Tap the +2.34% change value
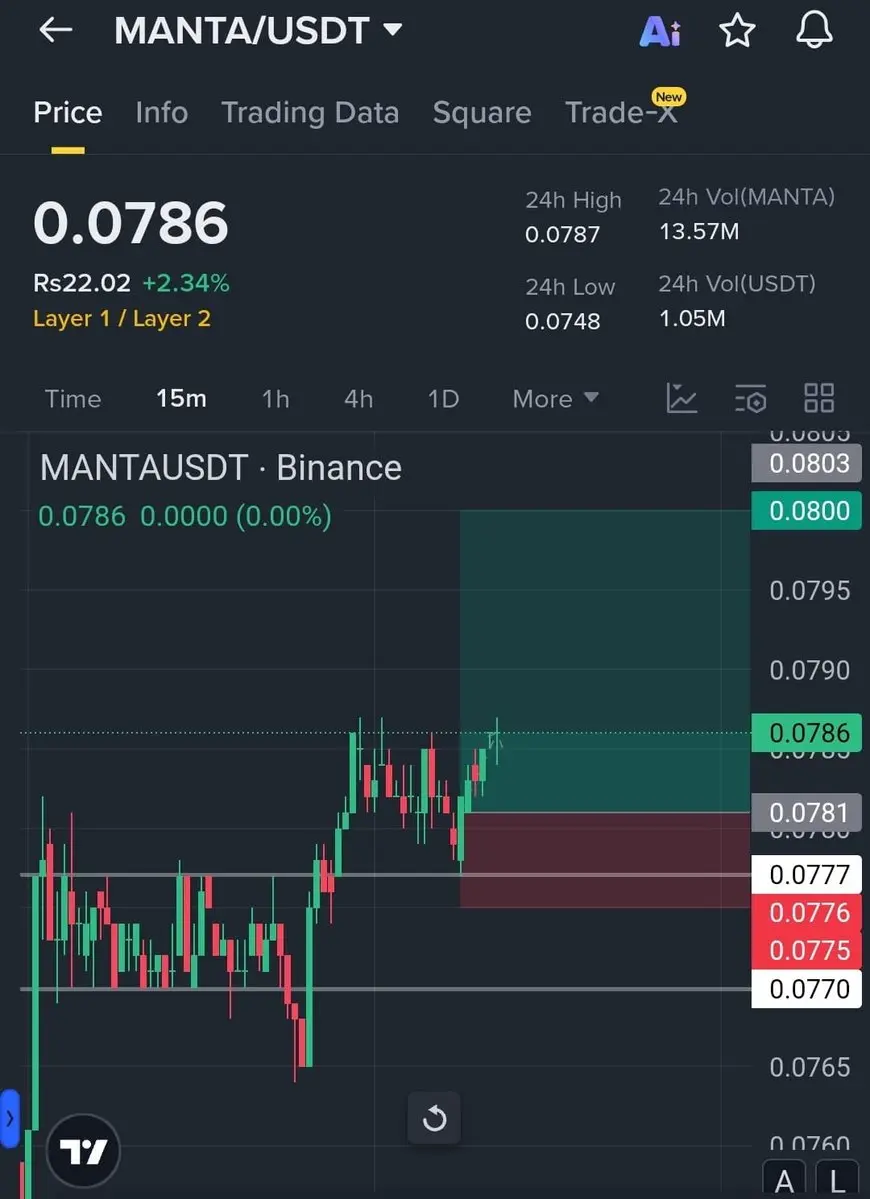870x1199 pixels. [186, 283]
